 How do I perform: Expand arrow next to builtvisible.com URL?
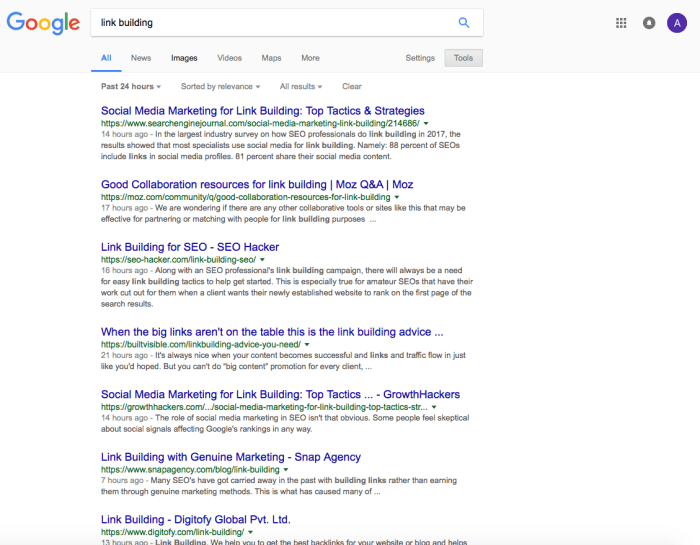(x=307, y=344)
